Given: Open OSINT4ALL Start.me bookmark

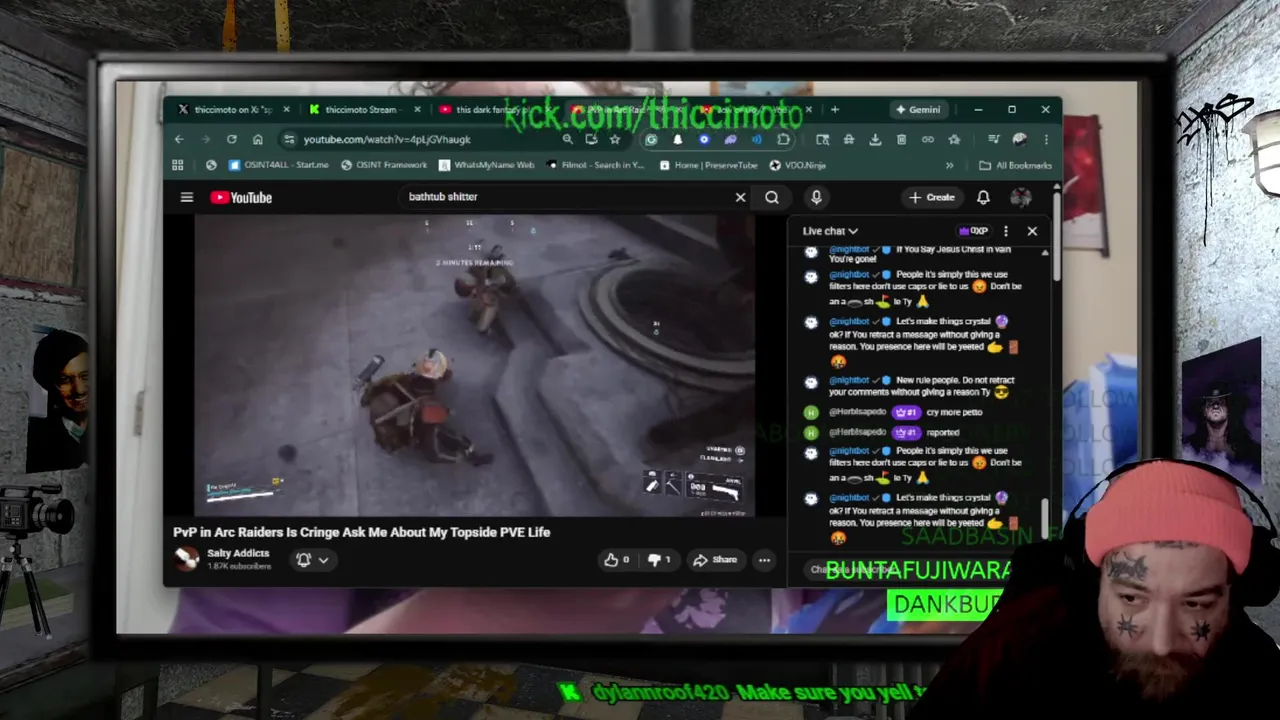Looking at the screenshot, I should (278, 165).
